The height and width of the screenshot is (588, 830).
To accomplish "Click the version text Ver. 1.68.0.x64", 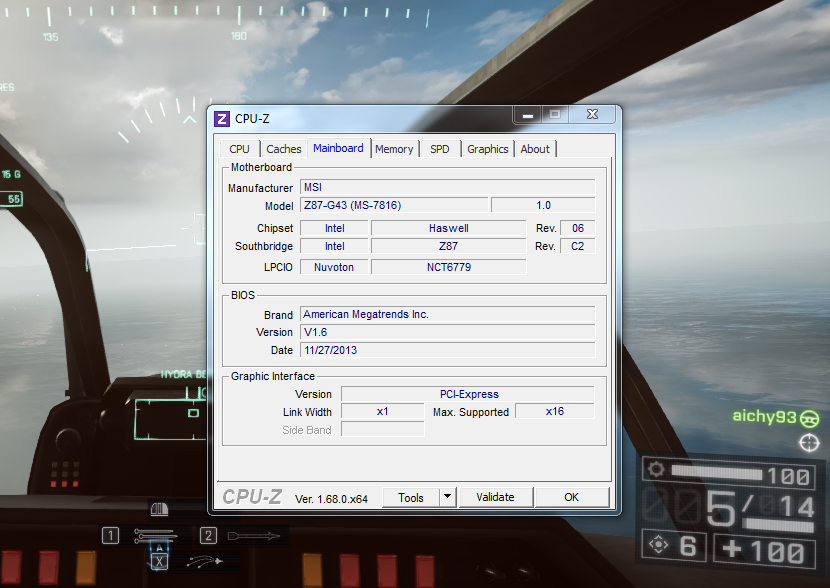I will tap(331, 499).
